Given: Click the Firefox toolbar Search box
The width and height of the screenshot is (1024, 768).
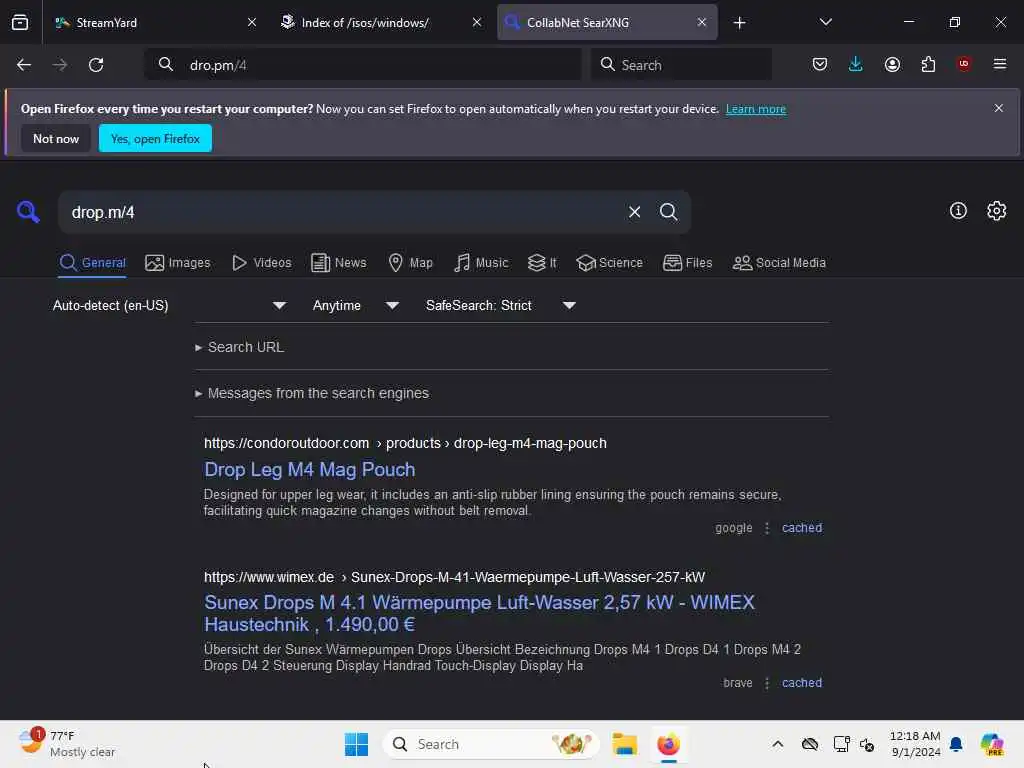Looking at the screenshot, I should click(x=681, y=65).
